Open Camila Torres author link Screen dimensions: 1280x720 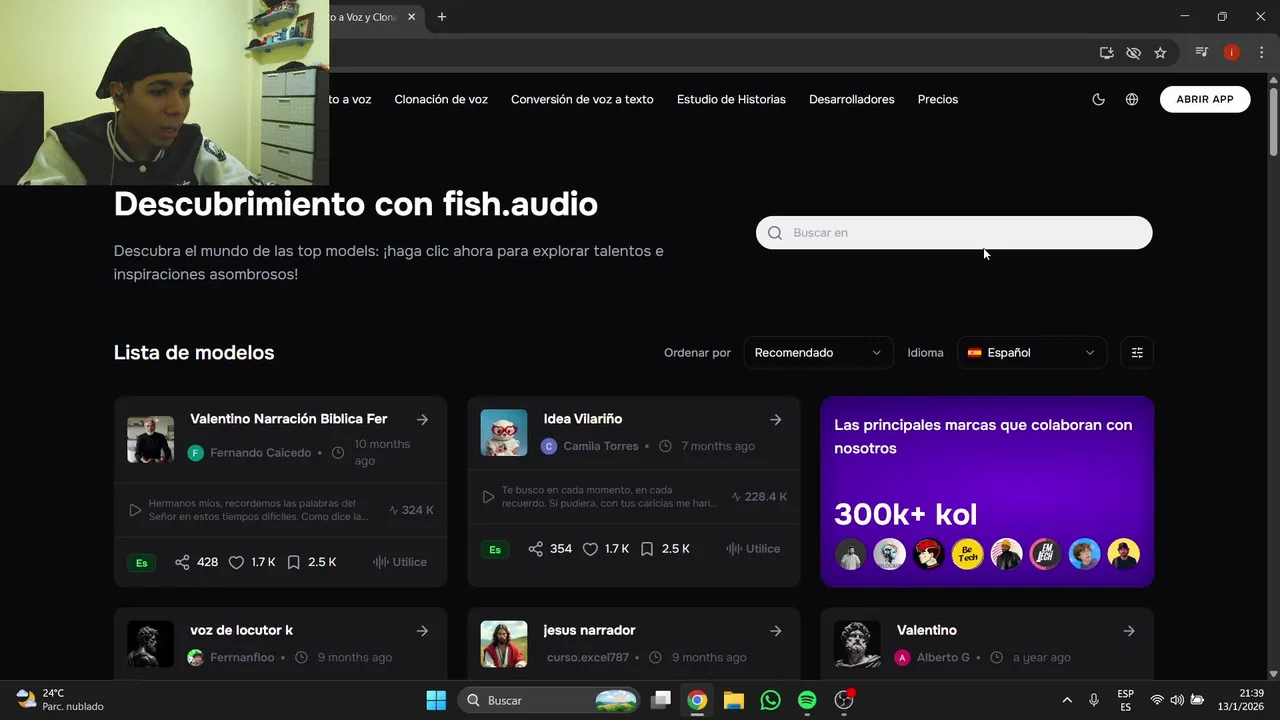[600, 446]
